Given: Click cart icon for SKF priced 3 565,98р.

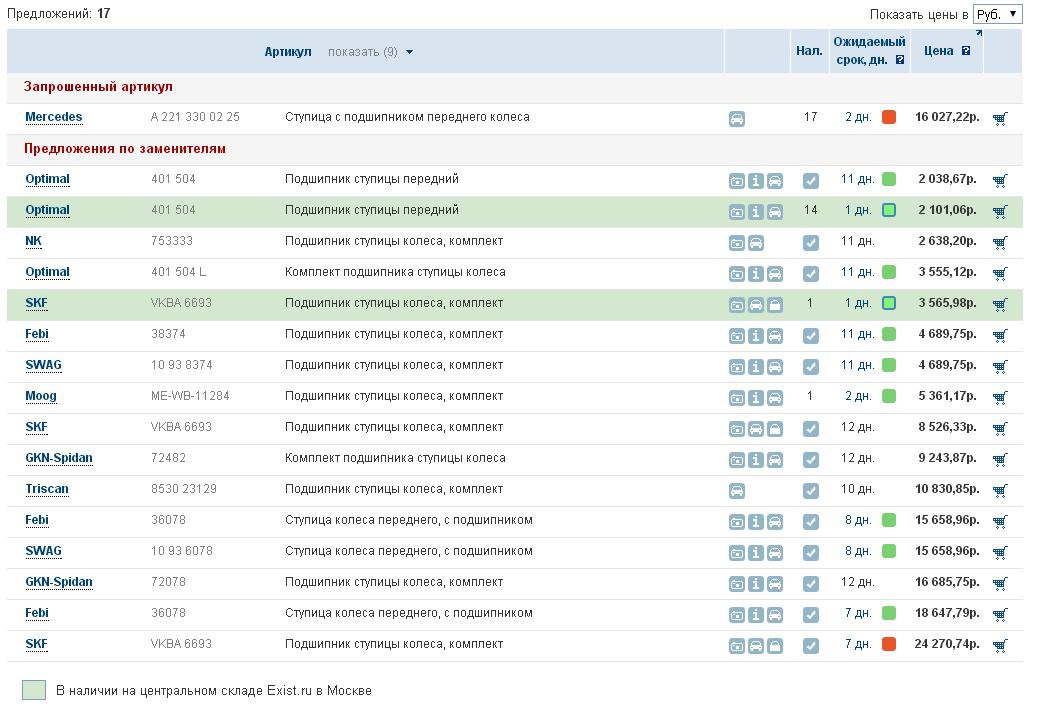Looking at the screenshot, I should [x=1000, y=304].
